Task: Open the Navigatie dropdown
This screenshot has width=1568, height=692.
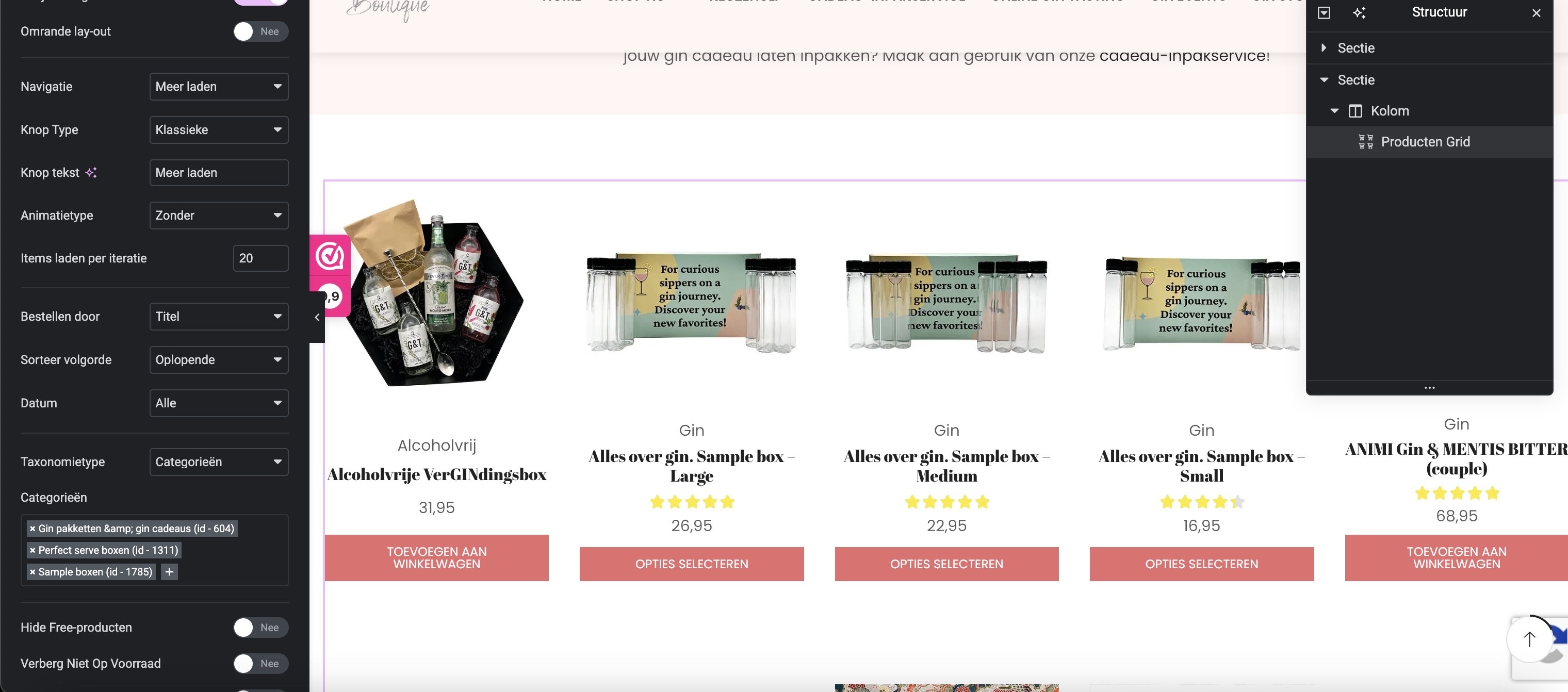Action: tap(219, 87)
